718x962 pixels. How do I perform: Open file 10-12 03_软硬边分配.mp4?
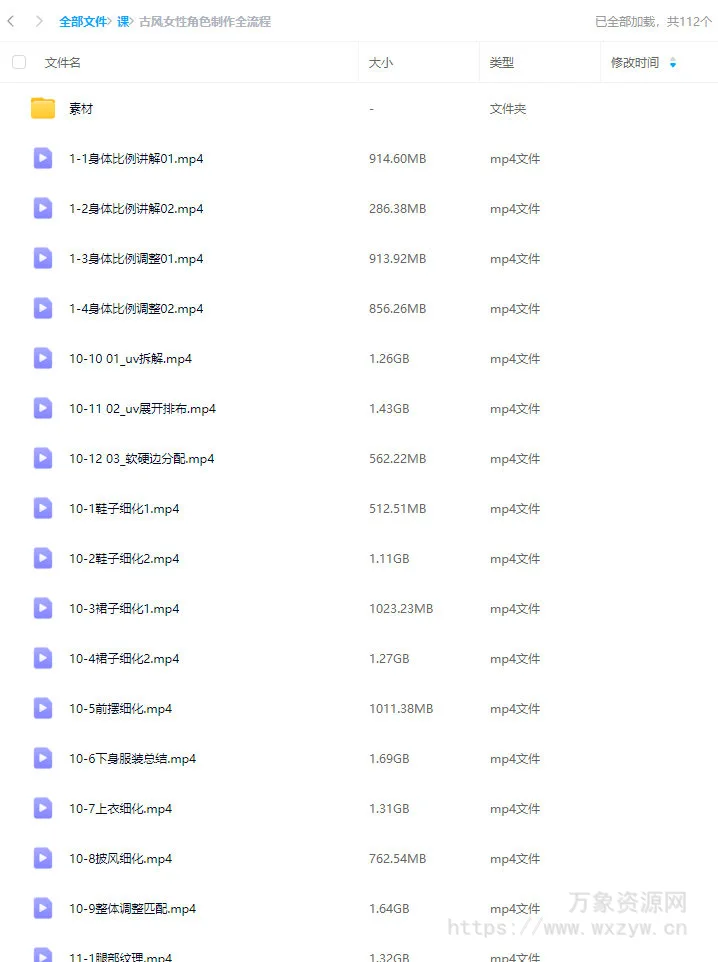click(x=142, y=458)
